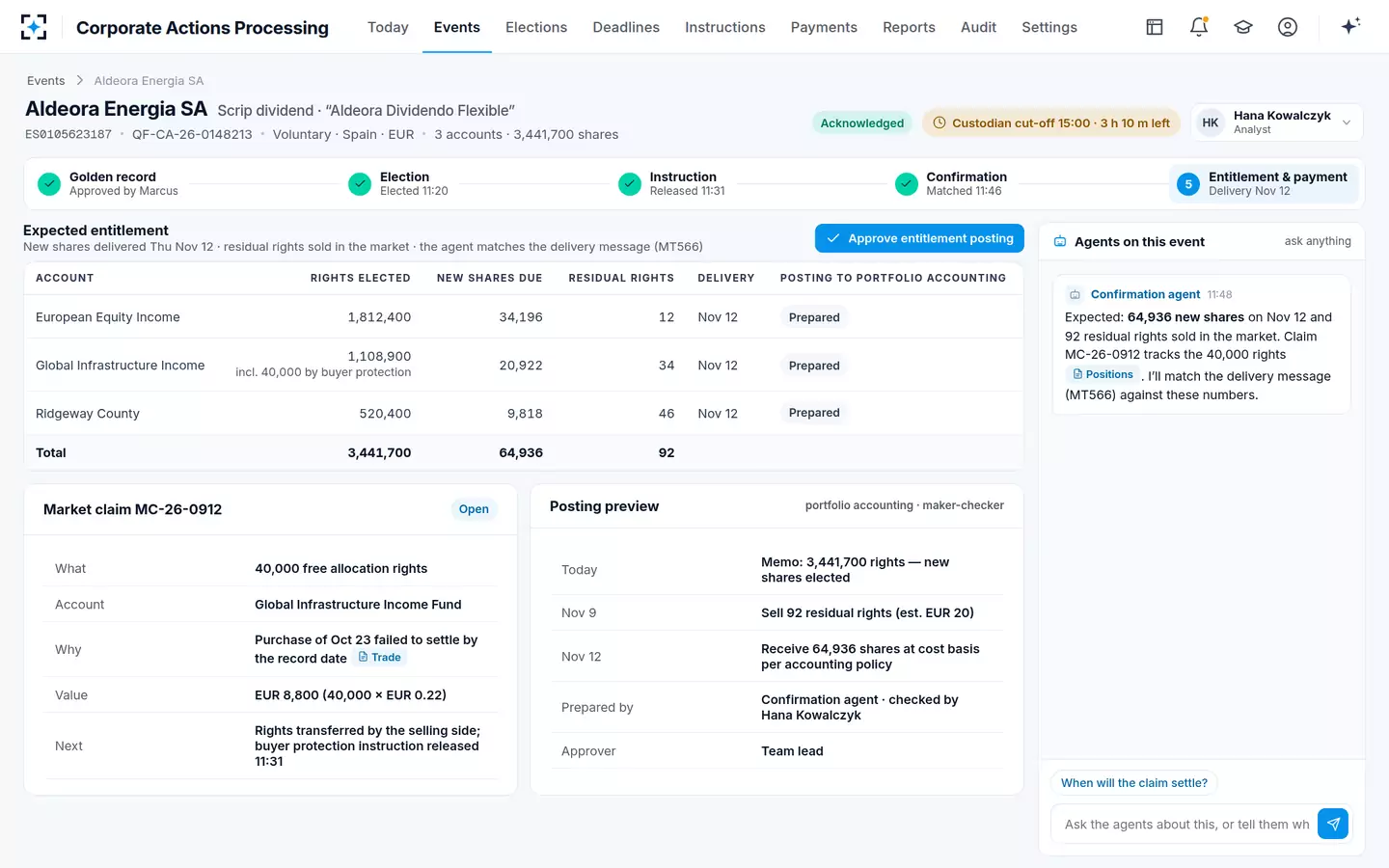This screenshot has width=1389, height=868.
Task: View the Reports tab
Action: tap(909, 27)
